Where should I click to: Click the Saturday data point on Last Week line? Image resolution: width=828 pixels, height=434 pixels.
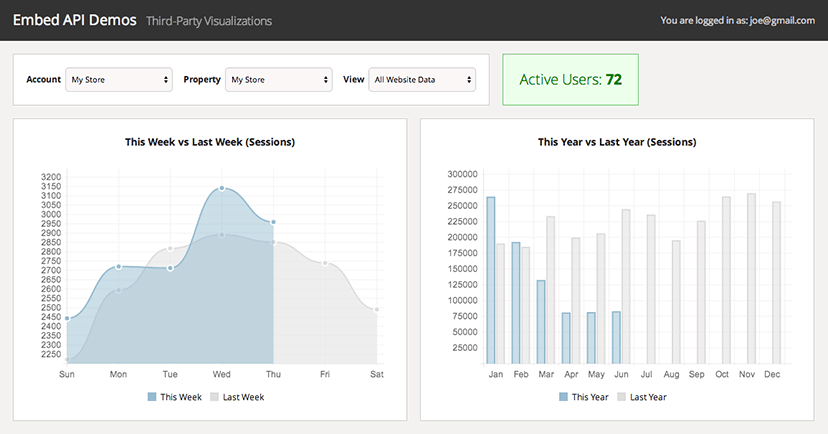[377, 310]
